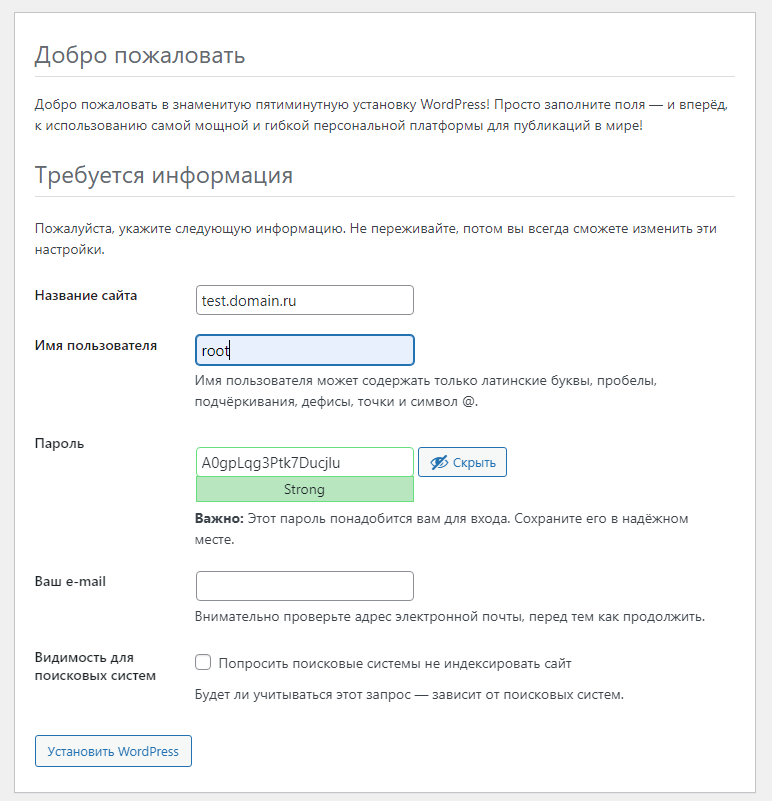772x801 pixels.
Task: Click the 'Ваш e-mail' field label
Action: coord(70,581)
